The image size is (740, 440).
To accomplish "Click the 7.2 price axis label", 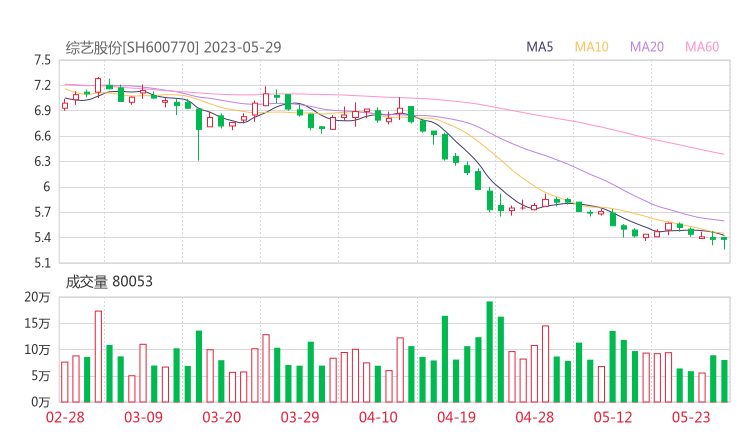I will pyautogui.click(x=42, y=85).
